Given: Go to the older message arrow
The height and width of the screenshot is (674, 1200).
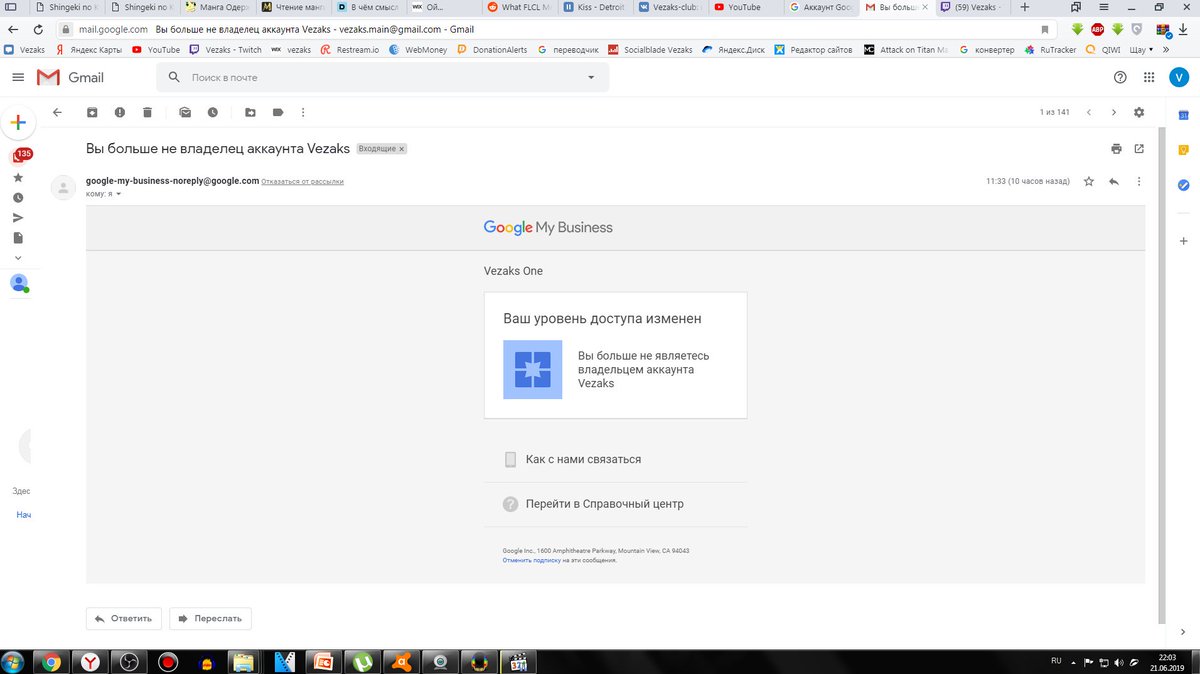Looking at the screenshot, I should point(1114,113).
